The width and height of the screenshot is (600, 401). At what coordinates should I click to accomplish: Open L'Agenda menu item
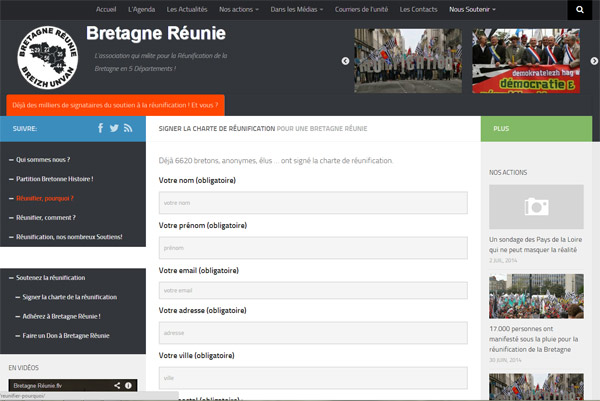point(141,9)
